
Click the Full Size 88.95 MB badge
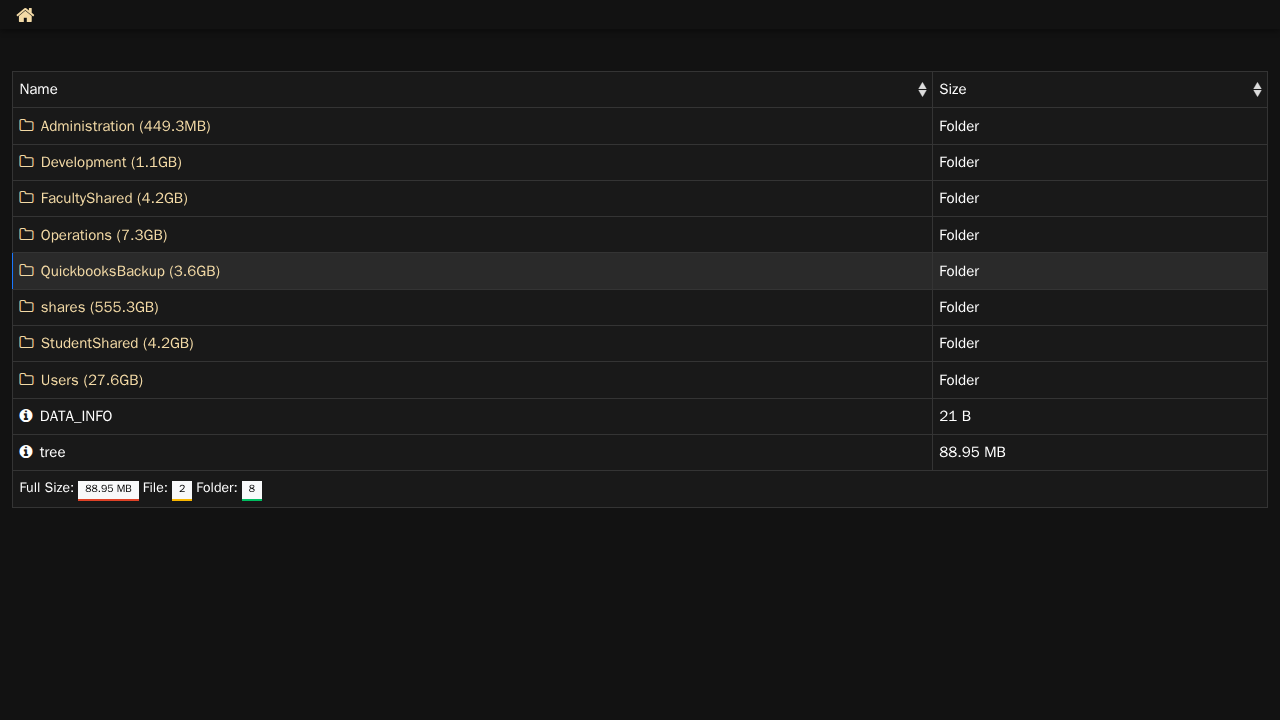point(108,489)
